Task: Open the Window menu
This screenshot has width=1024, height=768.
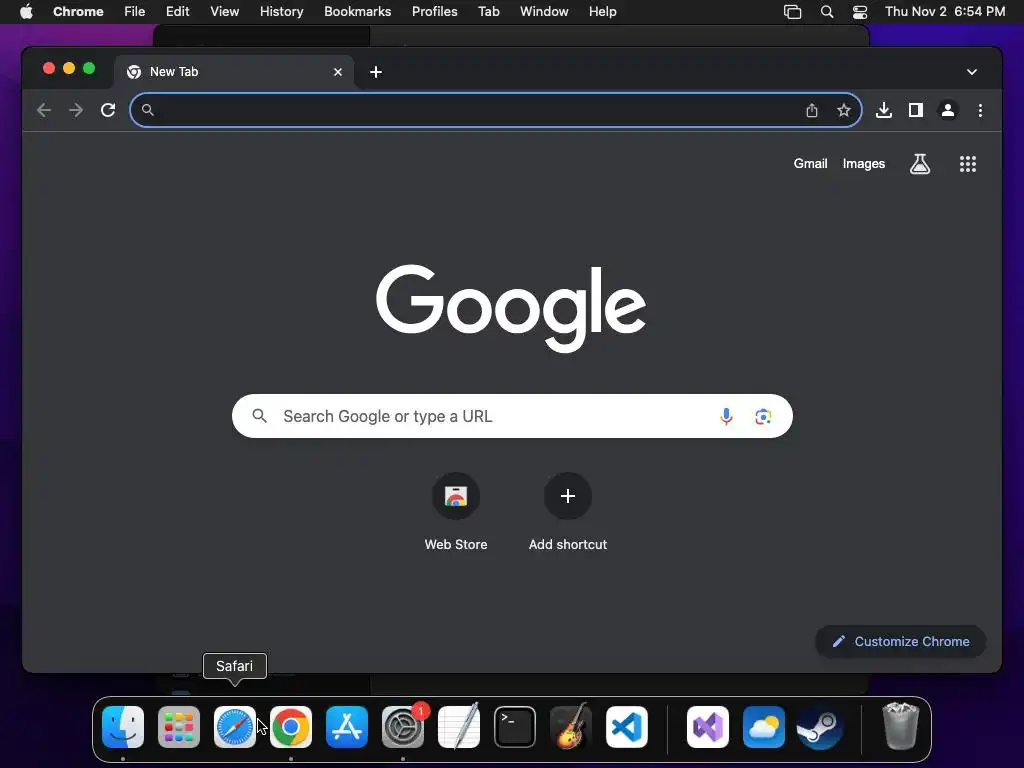Action: point(544,12)
